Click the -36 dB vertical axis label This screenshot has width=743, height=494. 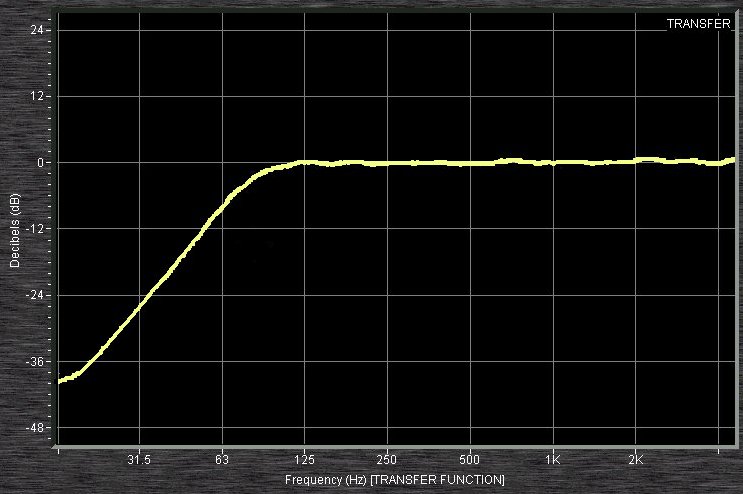[35, 361]
